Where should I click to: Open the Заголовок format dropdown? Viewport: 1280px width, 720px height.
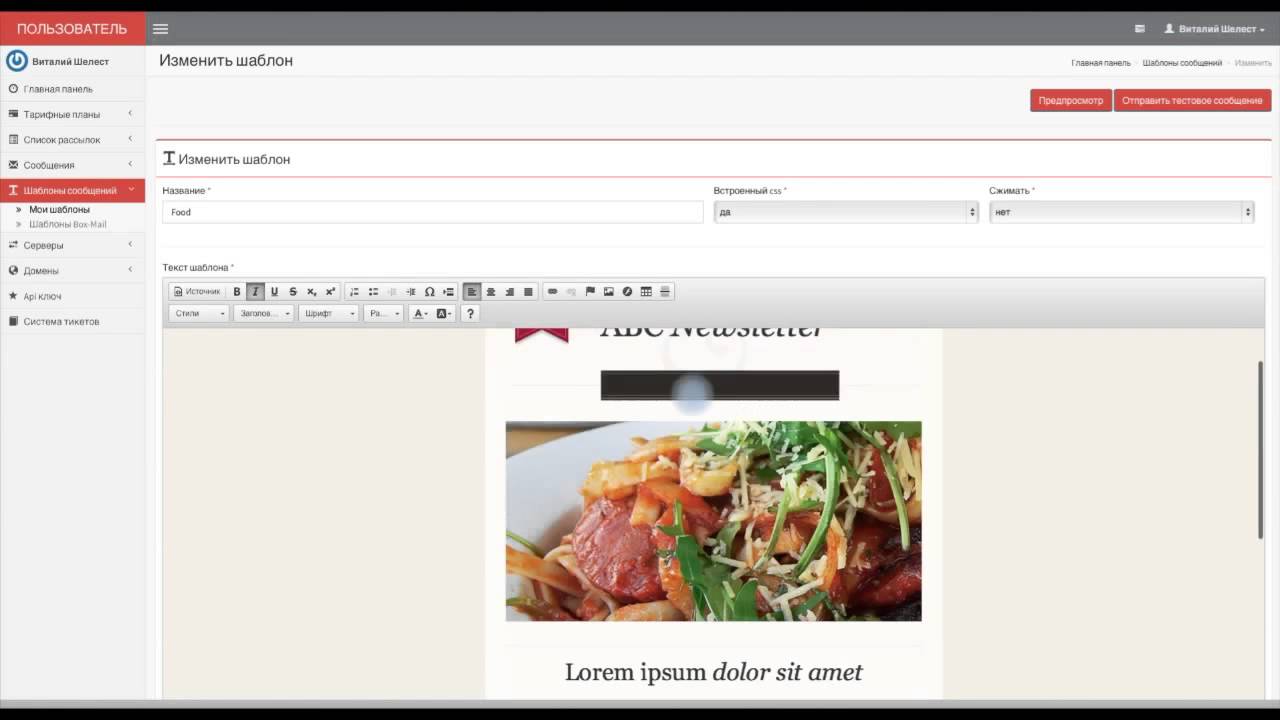click(x=264, y=314)
